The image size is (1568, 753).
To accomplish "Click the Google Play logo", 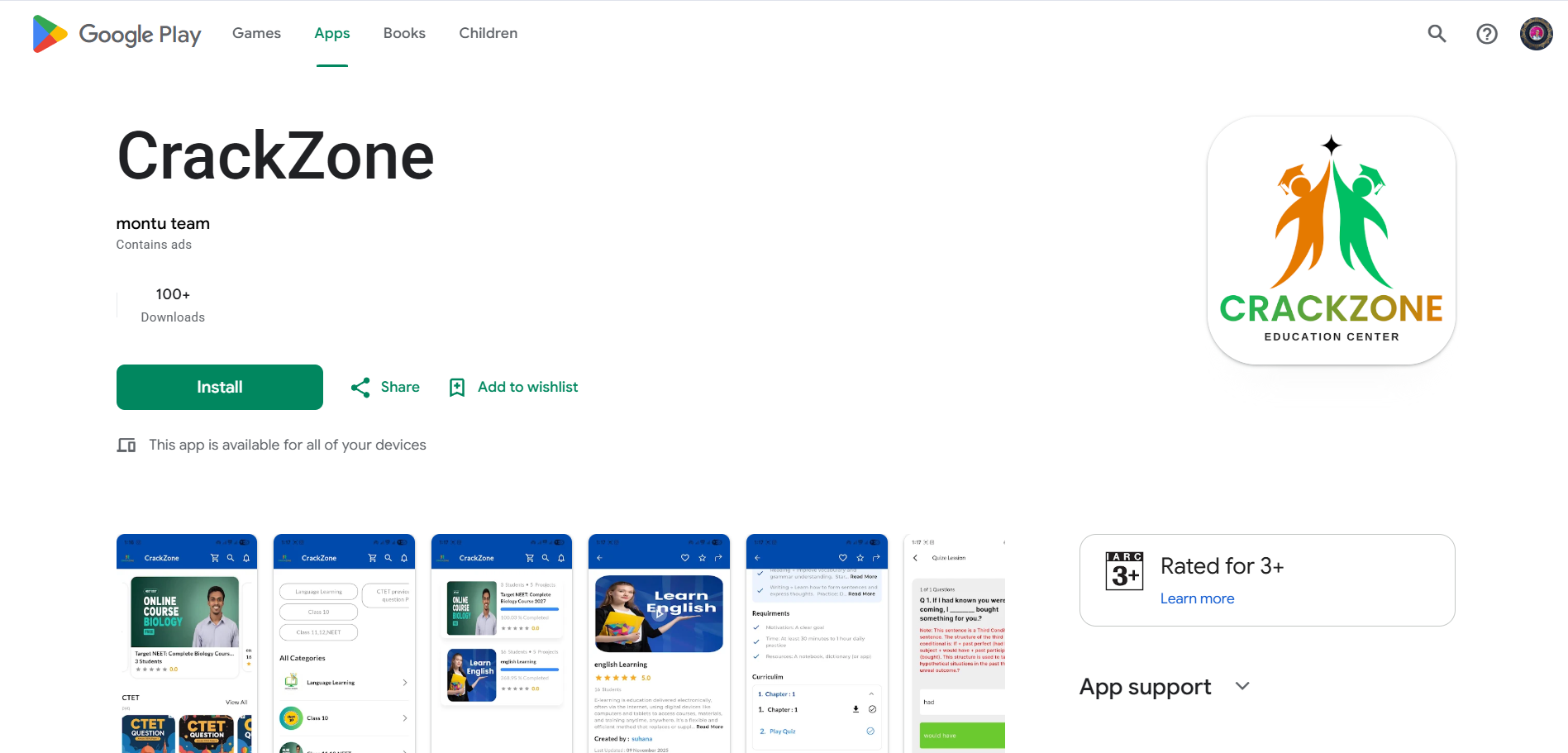I will (117, 34).
